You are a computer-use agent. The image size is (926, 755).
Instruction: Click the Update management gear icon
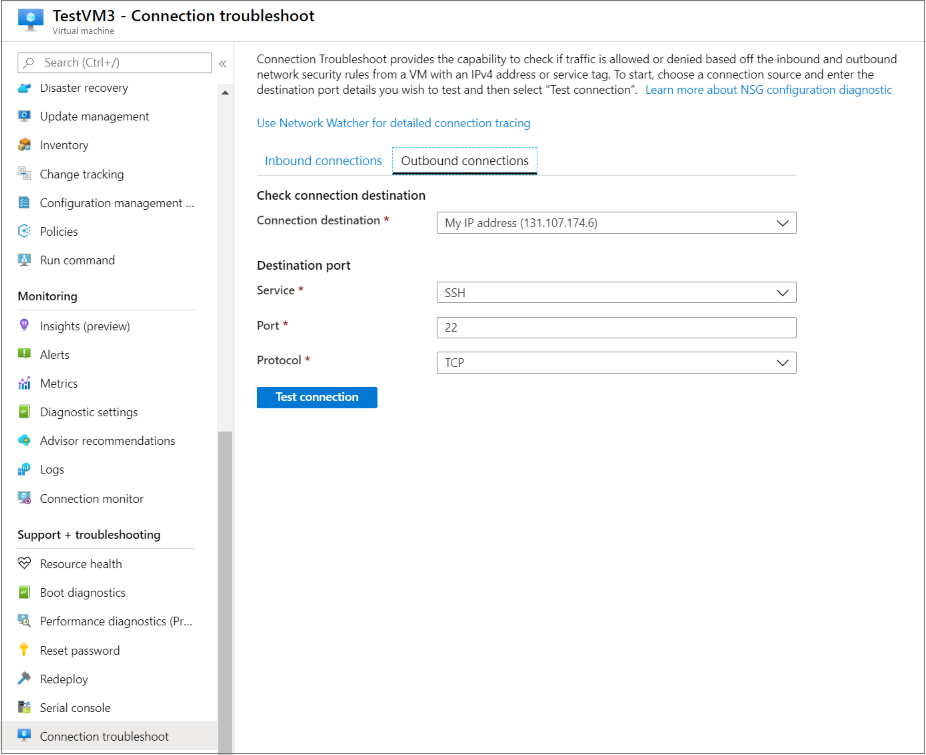pos(25,116)
